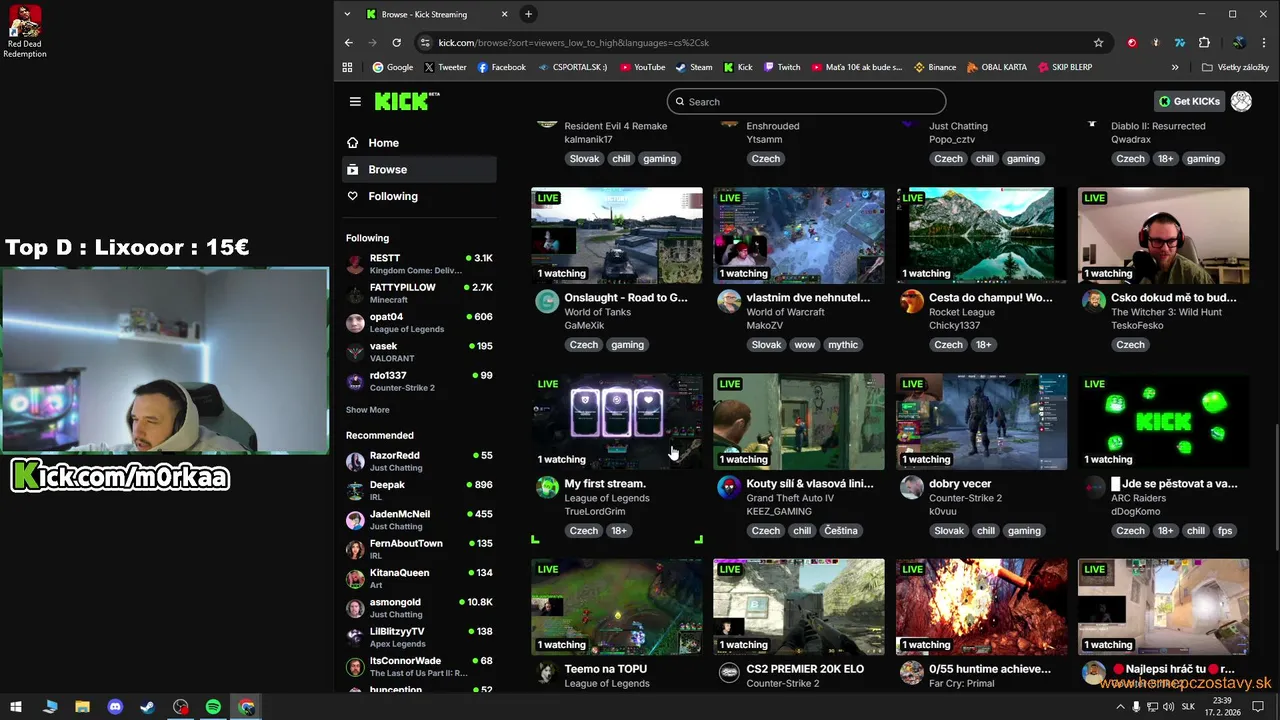Image resolution: width=1280 pixels, height=720 pixels.
Task: Open asmongold channel avatar in Recommended
Action: [355, 608]
